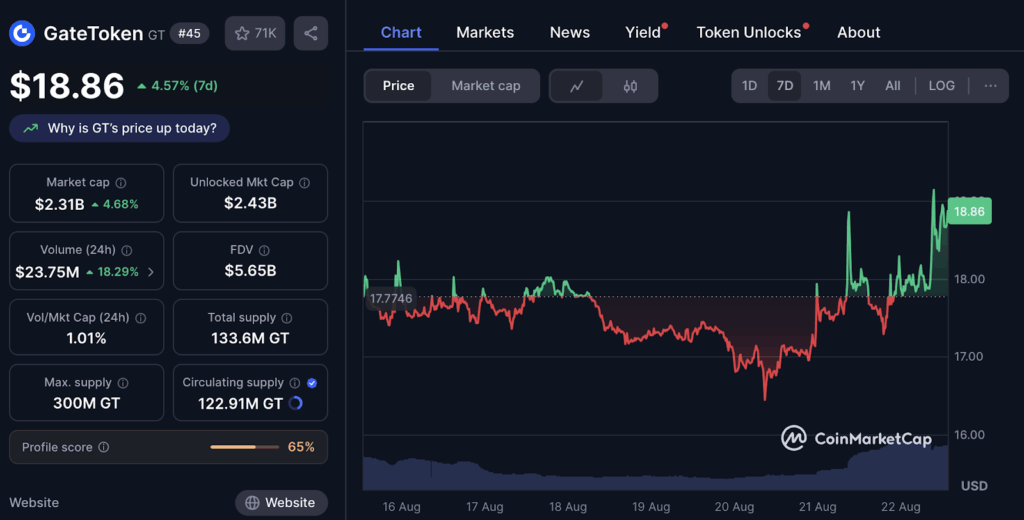
Task: Click the Profile score info icon
Action: coord(104,447)
